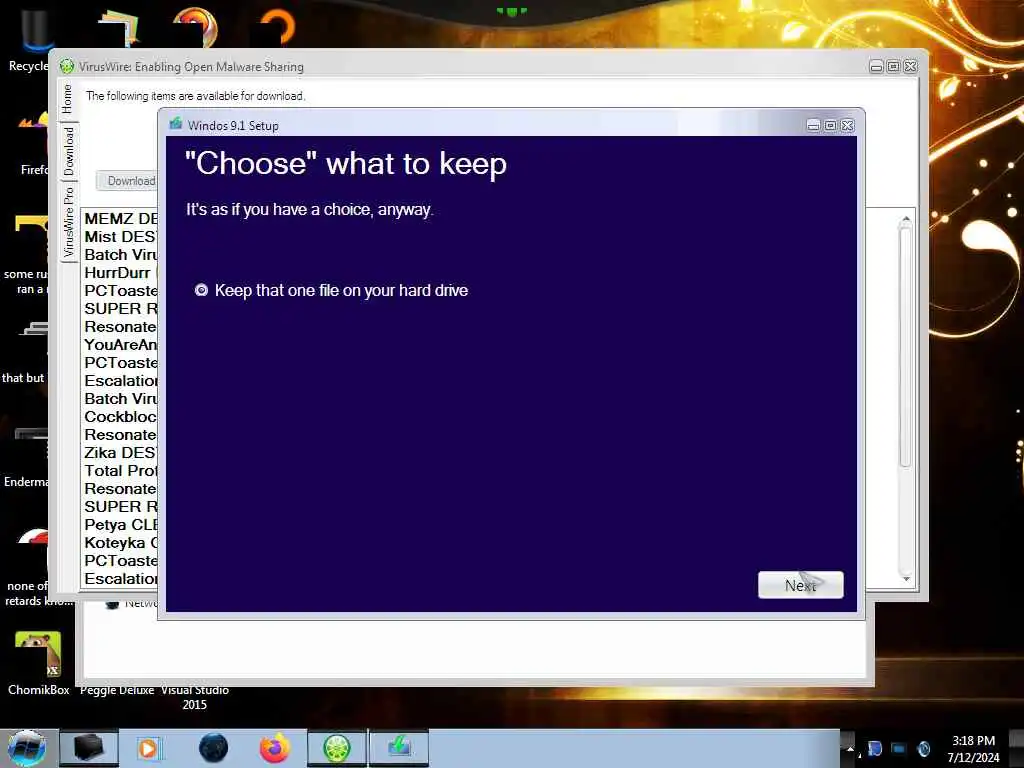
Task: Click the VirusWire list scroll down arrow
Action: point(906,579)
